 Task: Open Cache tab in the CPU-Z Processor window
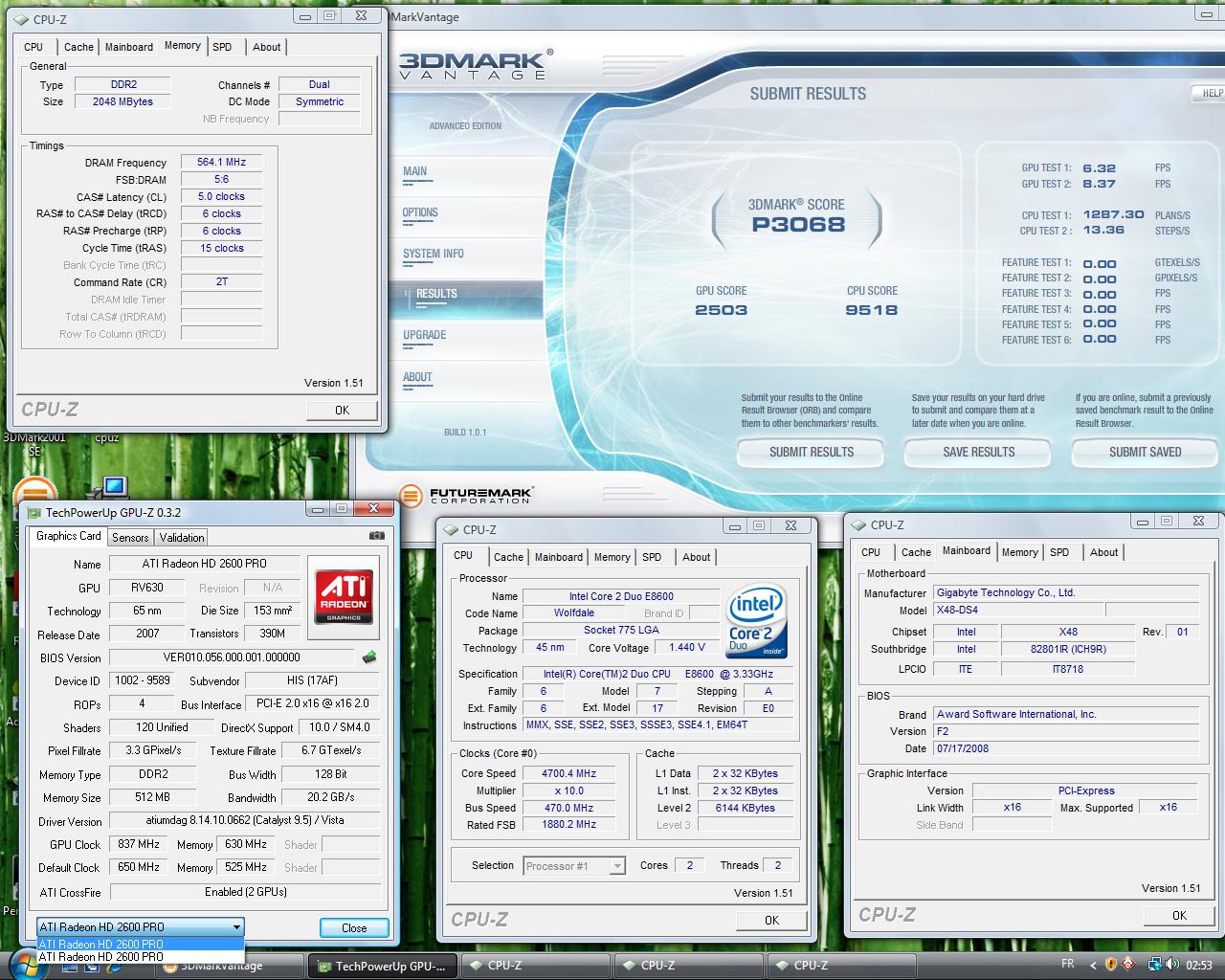[x=508, y=557]
